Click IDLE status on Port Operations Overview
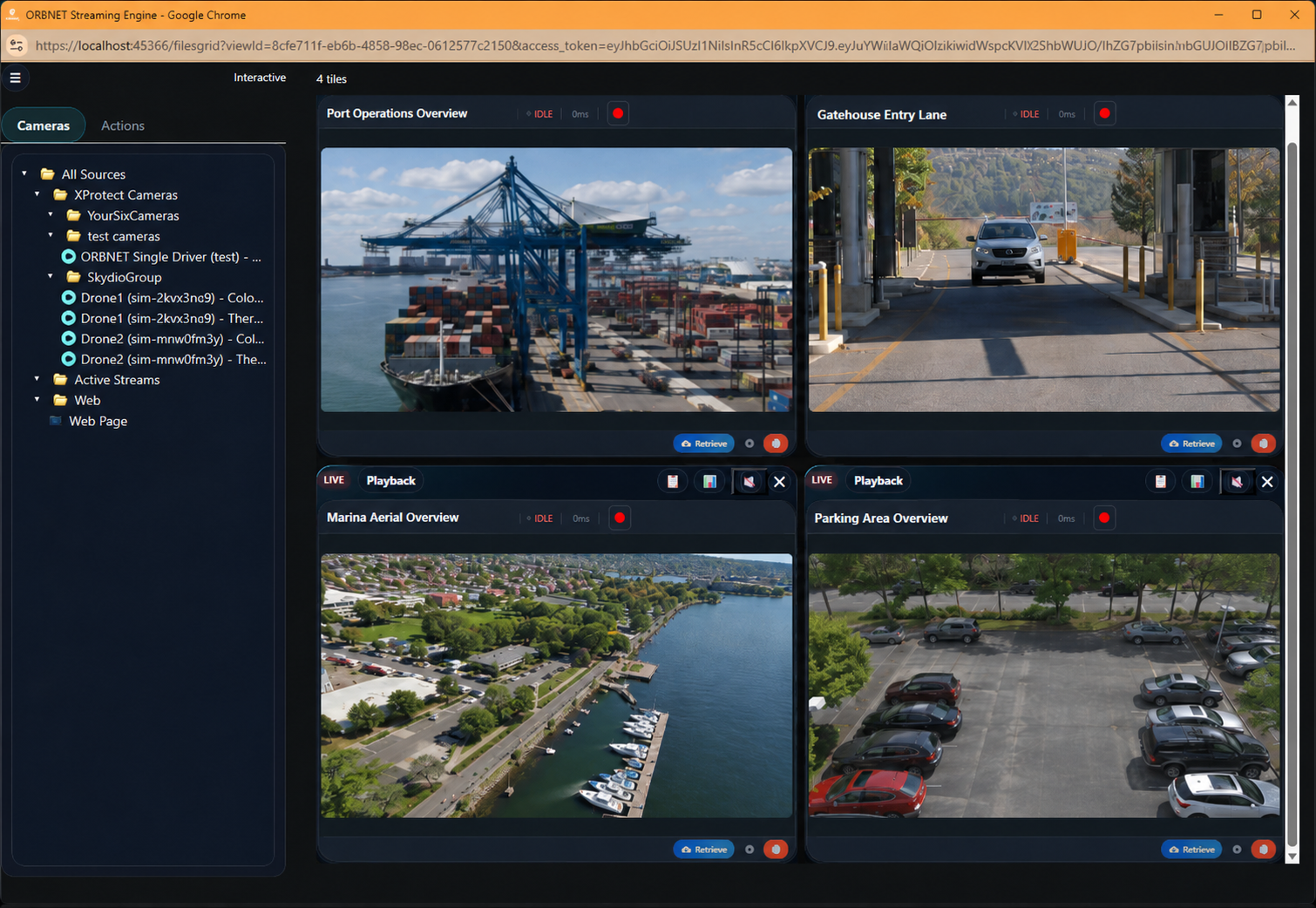The height and width of the screenshot is (908, 1316). tap(540, 114)
